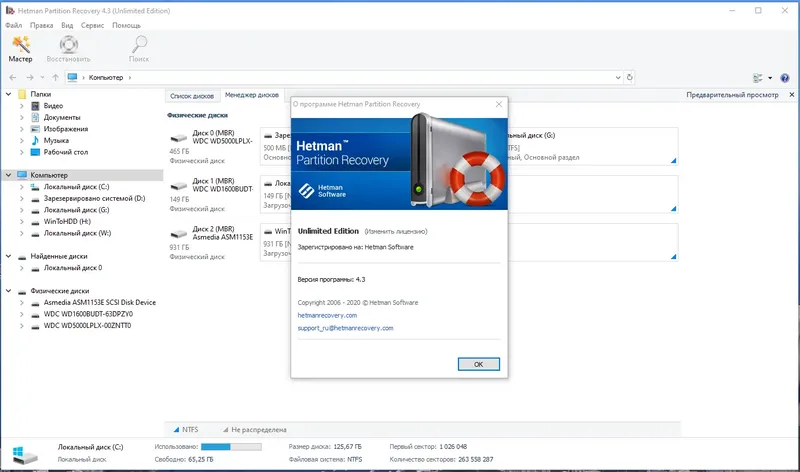Click the computer icon in address bar
The width and height of the screenshot is (800, 472).
72,78
